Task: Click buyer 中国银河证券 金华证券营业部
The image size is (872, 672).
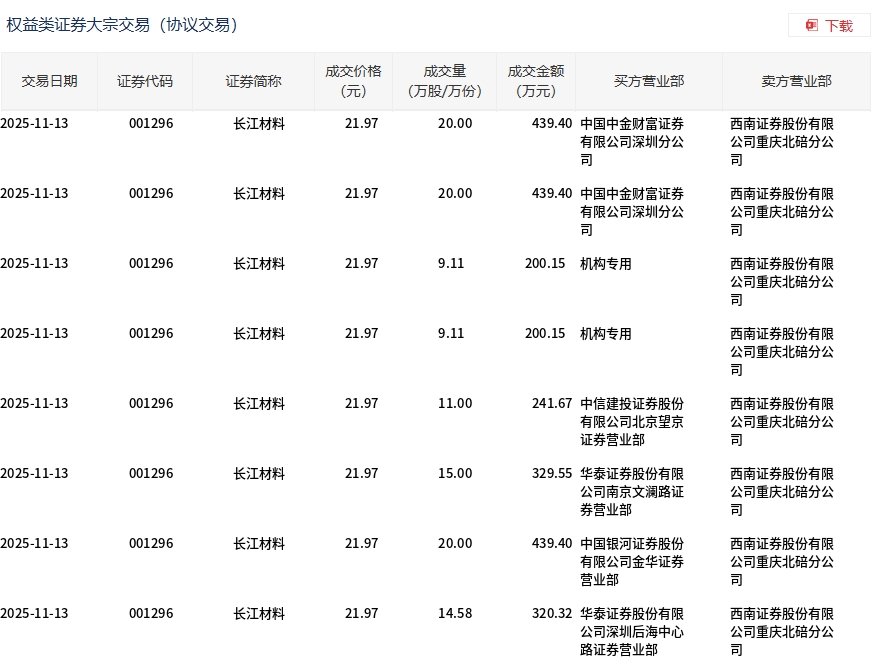Action: tap(632, 562)
